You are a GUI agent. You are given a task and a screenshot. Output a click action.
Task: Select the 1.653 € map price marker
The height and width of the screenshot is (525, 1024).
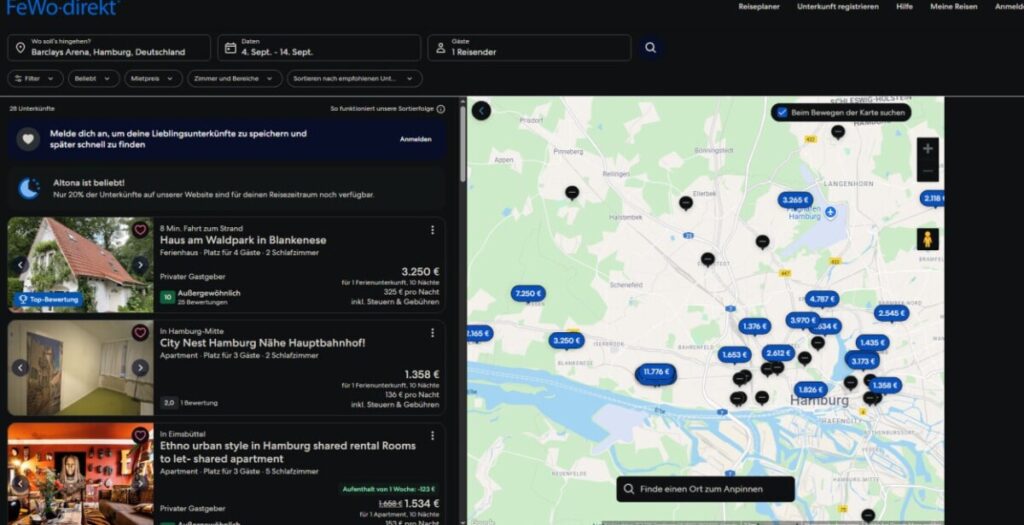click(x=734, y=355)
